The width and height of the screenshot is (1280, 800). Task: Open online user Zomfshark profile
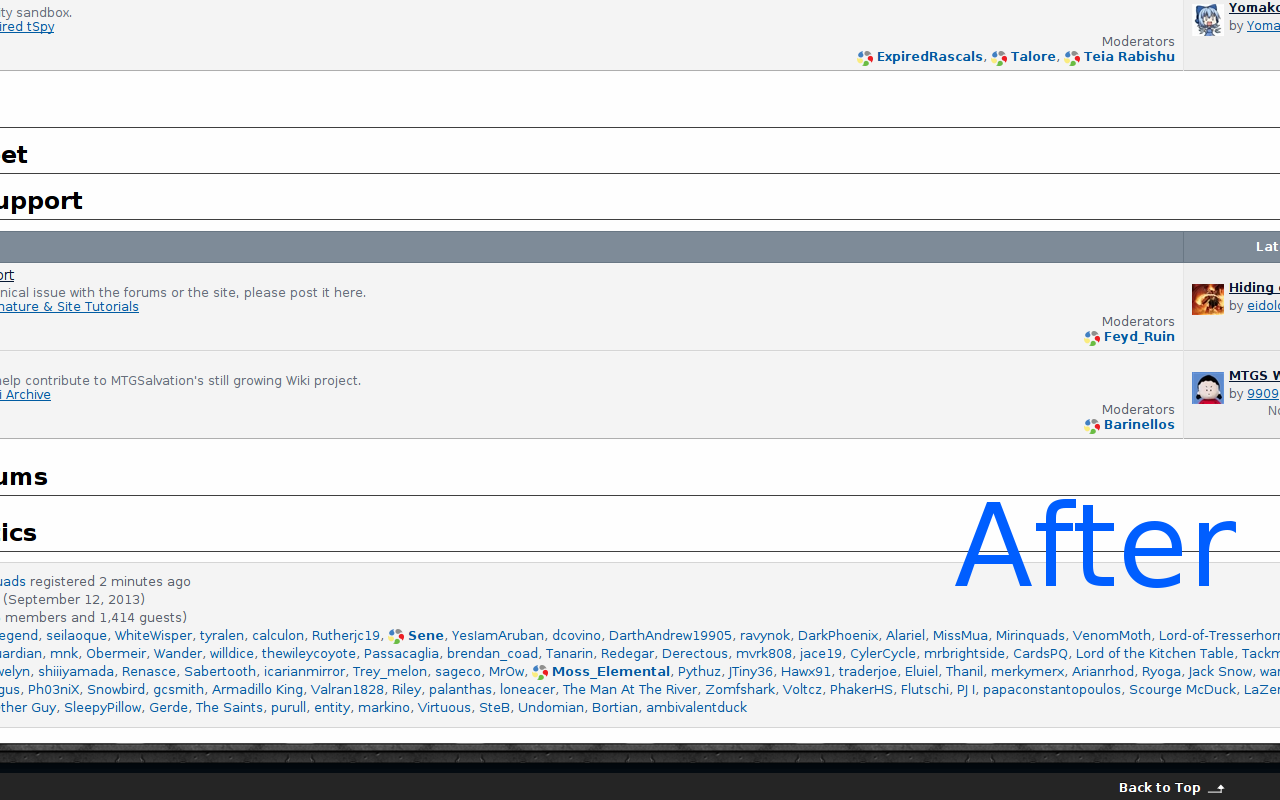click(x=740, y=690)
